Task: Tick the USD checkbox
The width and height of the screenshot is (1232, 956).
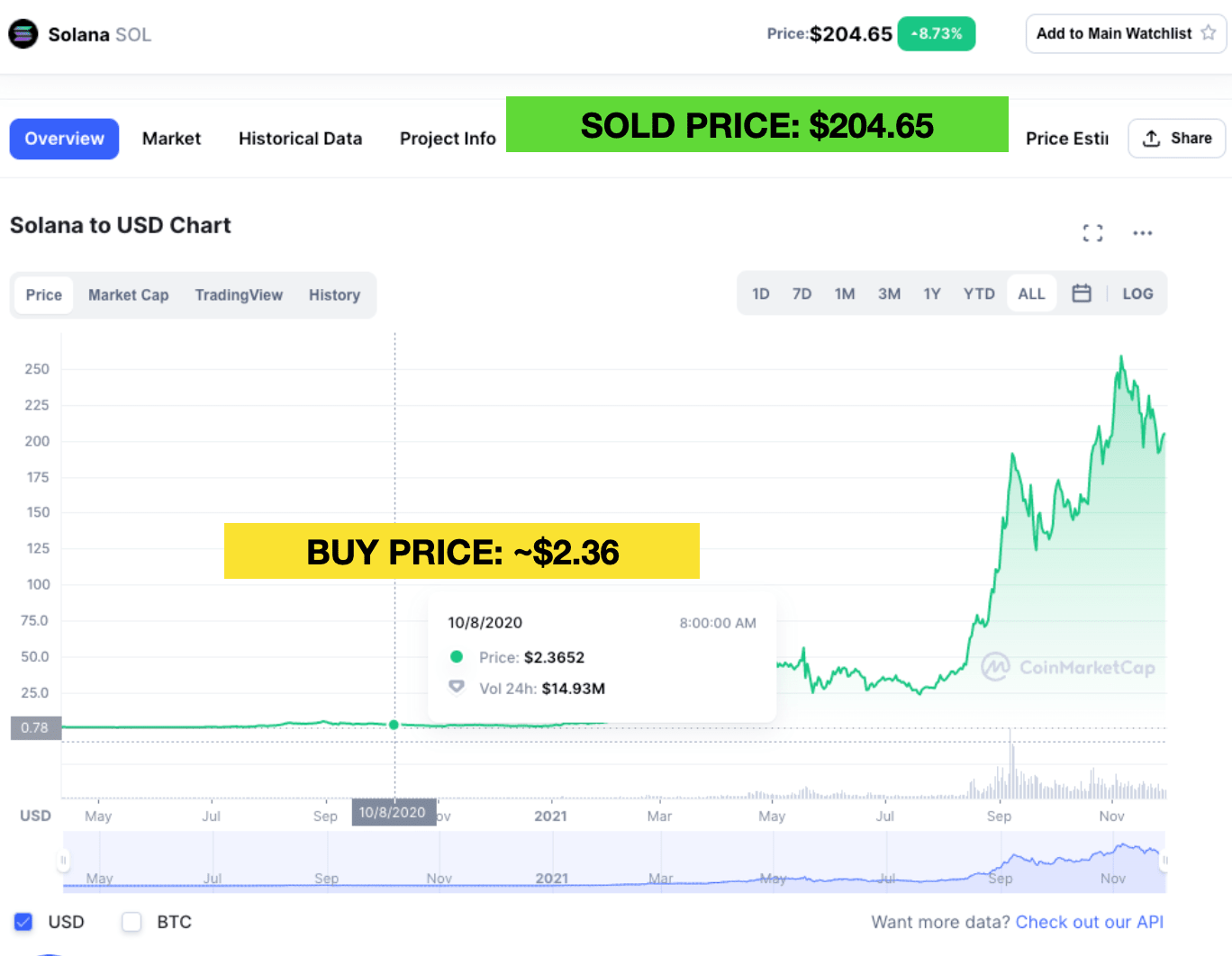Action: (x=23, y=922)
